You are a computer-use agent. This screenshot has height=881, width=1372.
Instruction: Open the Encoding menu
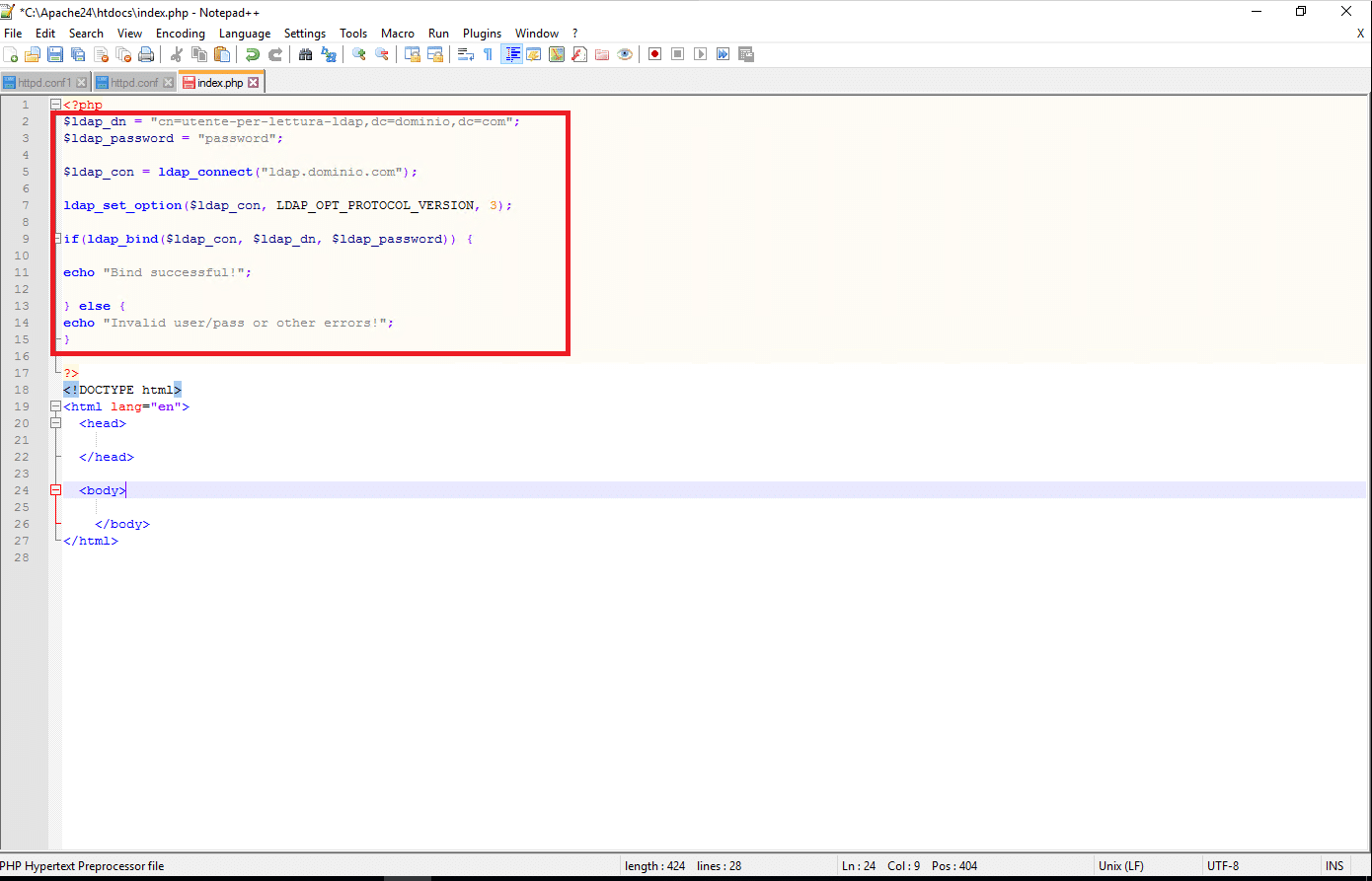click(x=181, y=34)
